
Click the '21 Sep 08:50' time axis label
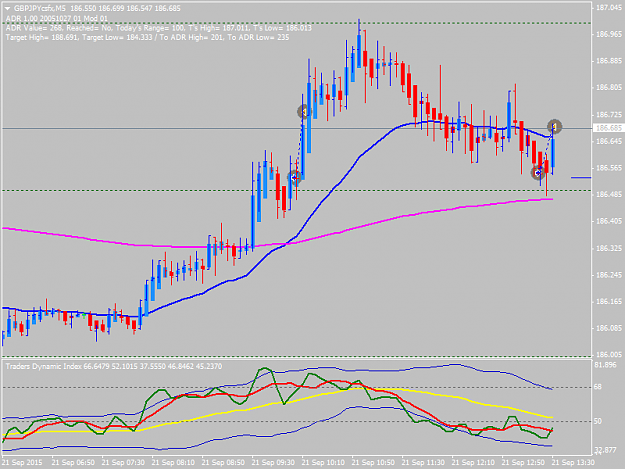[x=223, y=463]
